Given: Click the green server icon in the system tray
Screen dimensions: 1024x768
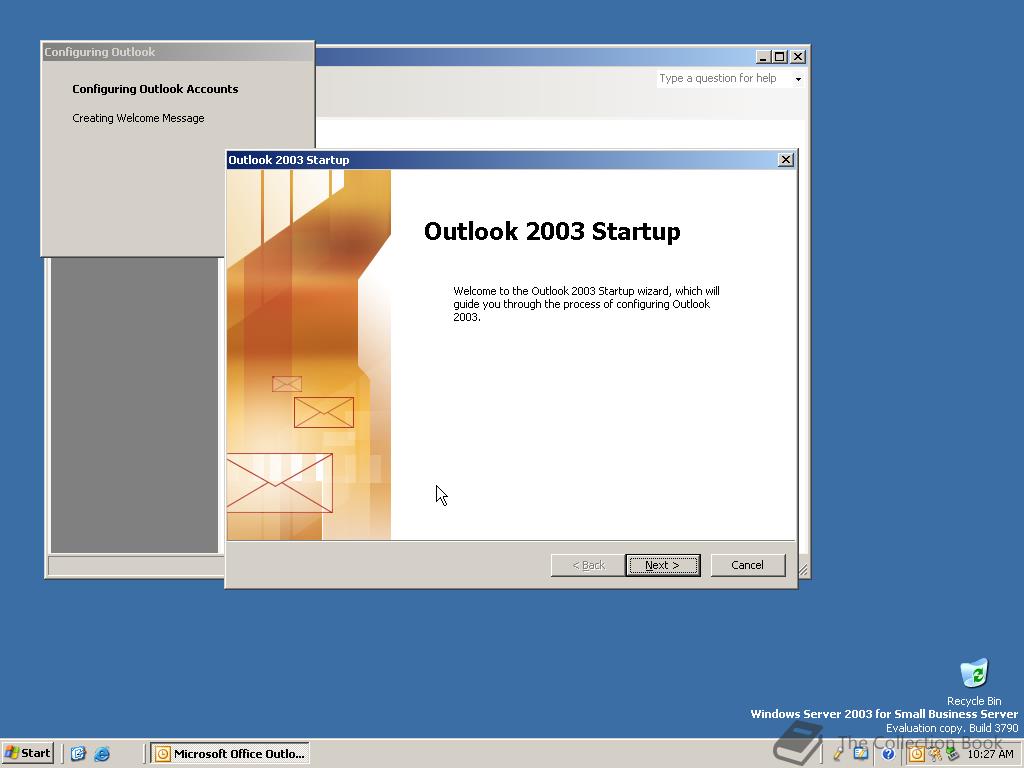Looking at the screenshot, I should pyautogui.click(x=953, y=754).
